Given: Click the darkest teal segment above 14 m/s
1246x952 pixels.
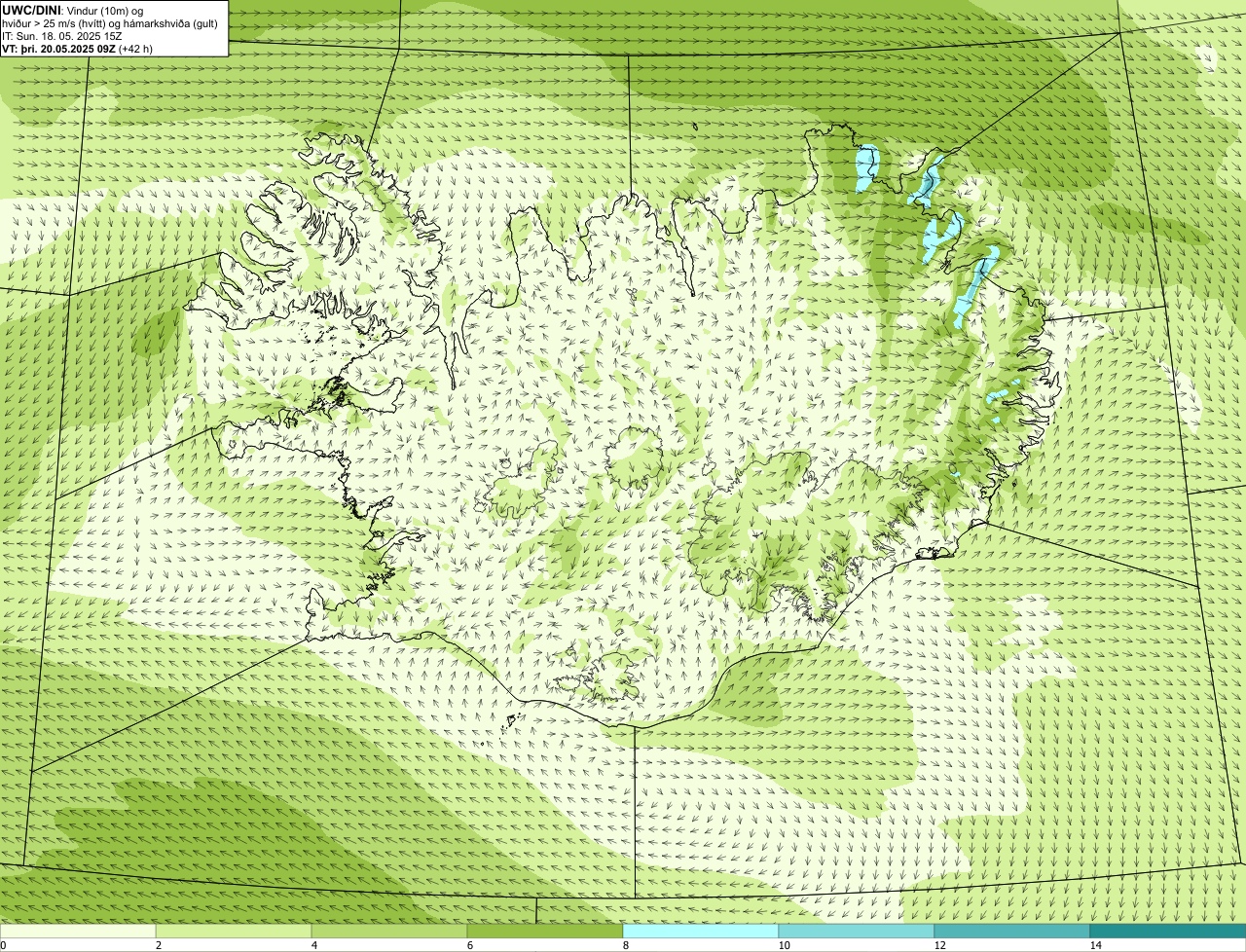Looking at the screenshot, I should pyautogui.click(x=1168, y=931).
